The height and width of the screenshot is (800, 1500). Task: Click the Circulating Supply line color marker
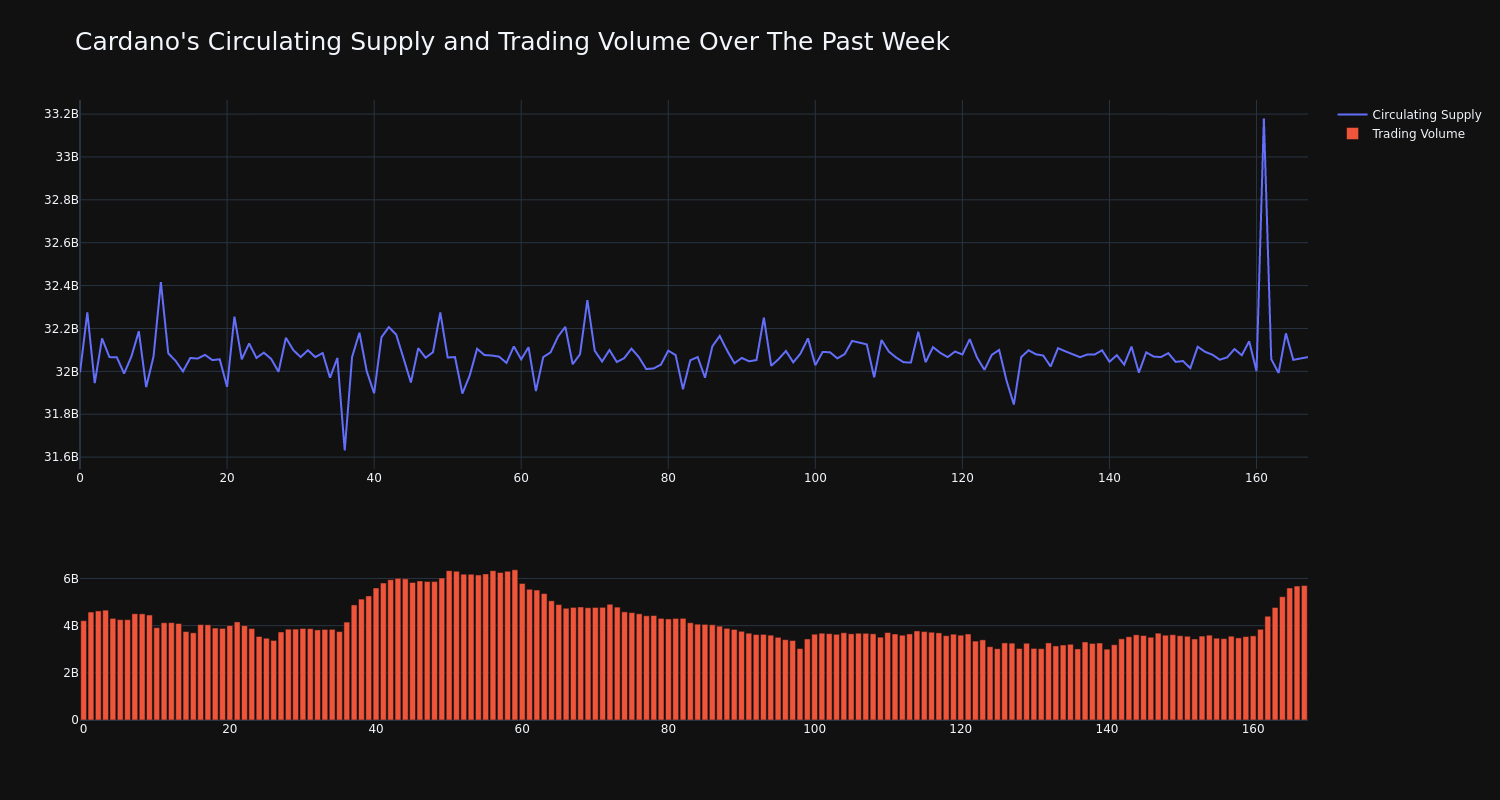point(1352,115)
